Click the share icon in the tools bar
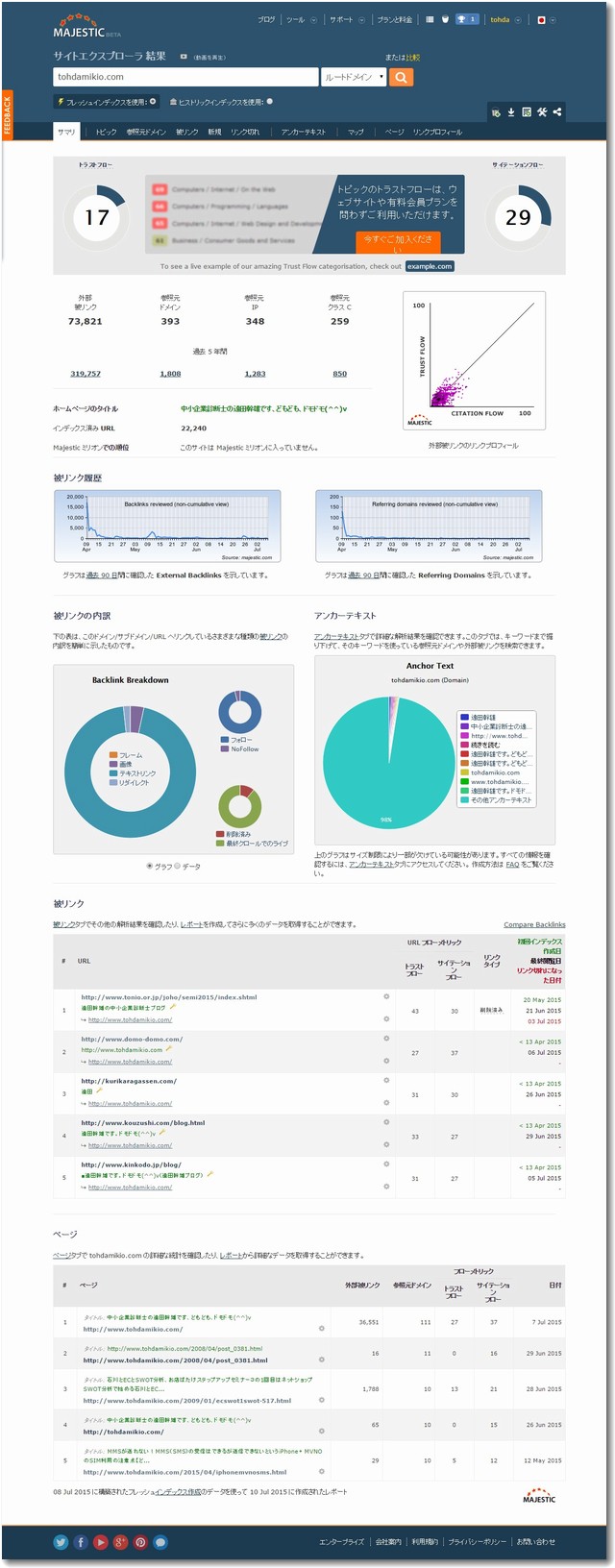Screen dimensions: 615x1568 pos(557,112)
